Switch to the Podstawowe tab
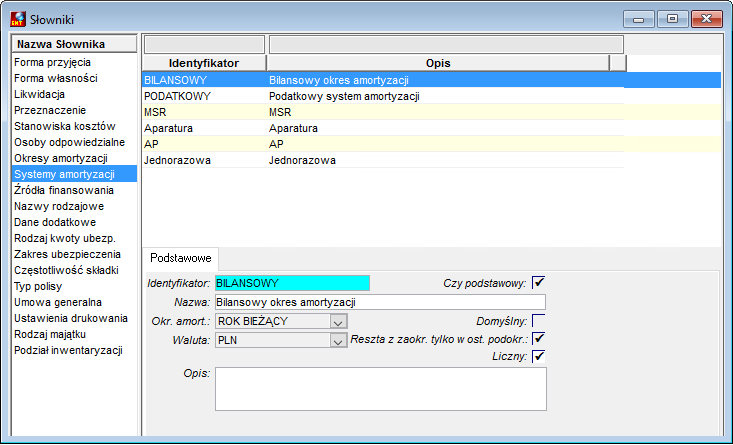The width and height of the screenshot is (733, 445). (x=180, y=258)
